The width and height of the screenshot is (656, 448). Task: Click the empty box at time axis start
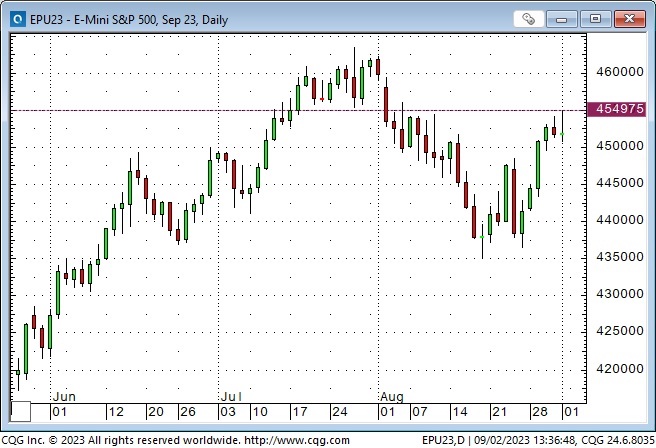20,412
